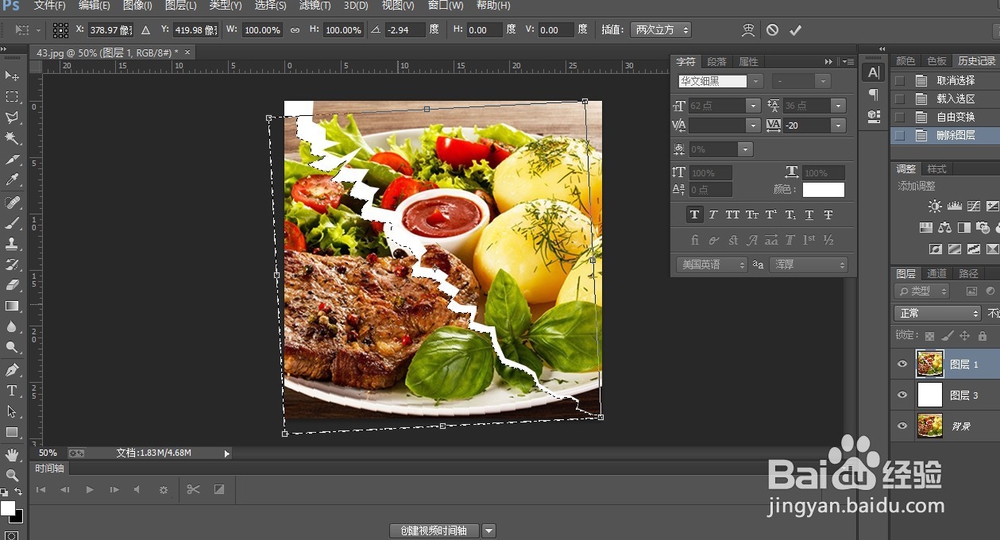
Task: Select the Zoom tool
Action: click(11, 475)
